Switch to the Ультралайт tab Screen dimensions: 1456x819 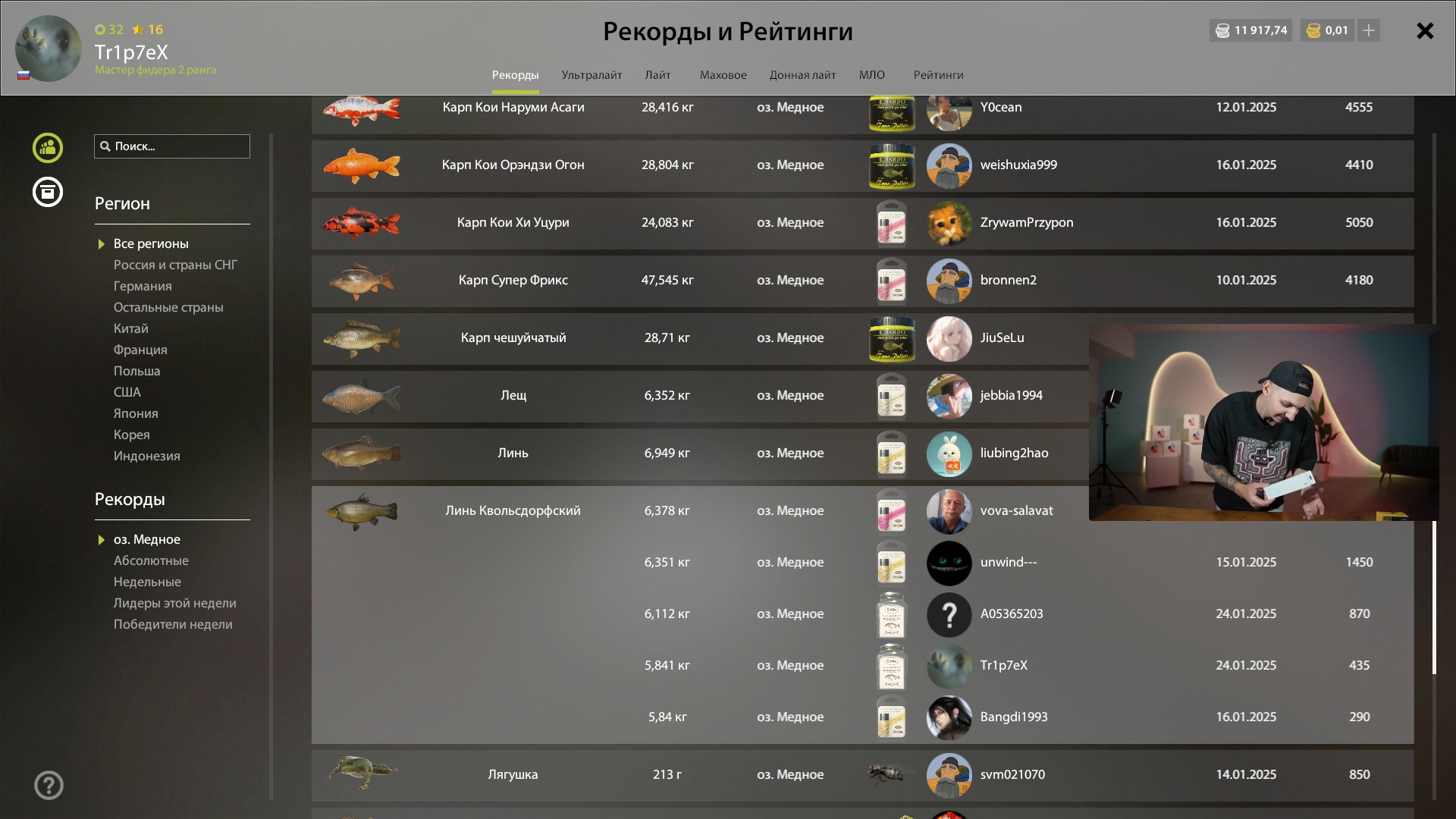click(591, 75)
